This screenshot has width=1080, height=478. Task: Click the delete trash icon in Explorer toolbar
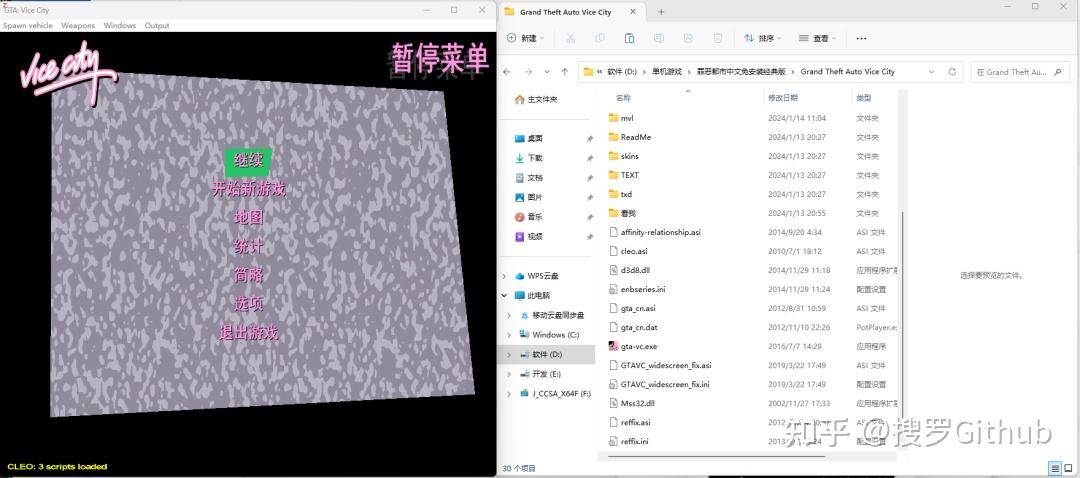[x=718, y=39]
